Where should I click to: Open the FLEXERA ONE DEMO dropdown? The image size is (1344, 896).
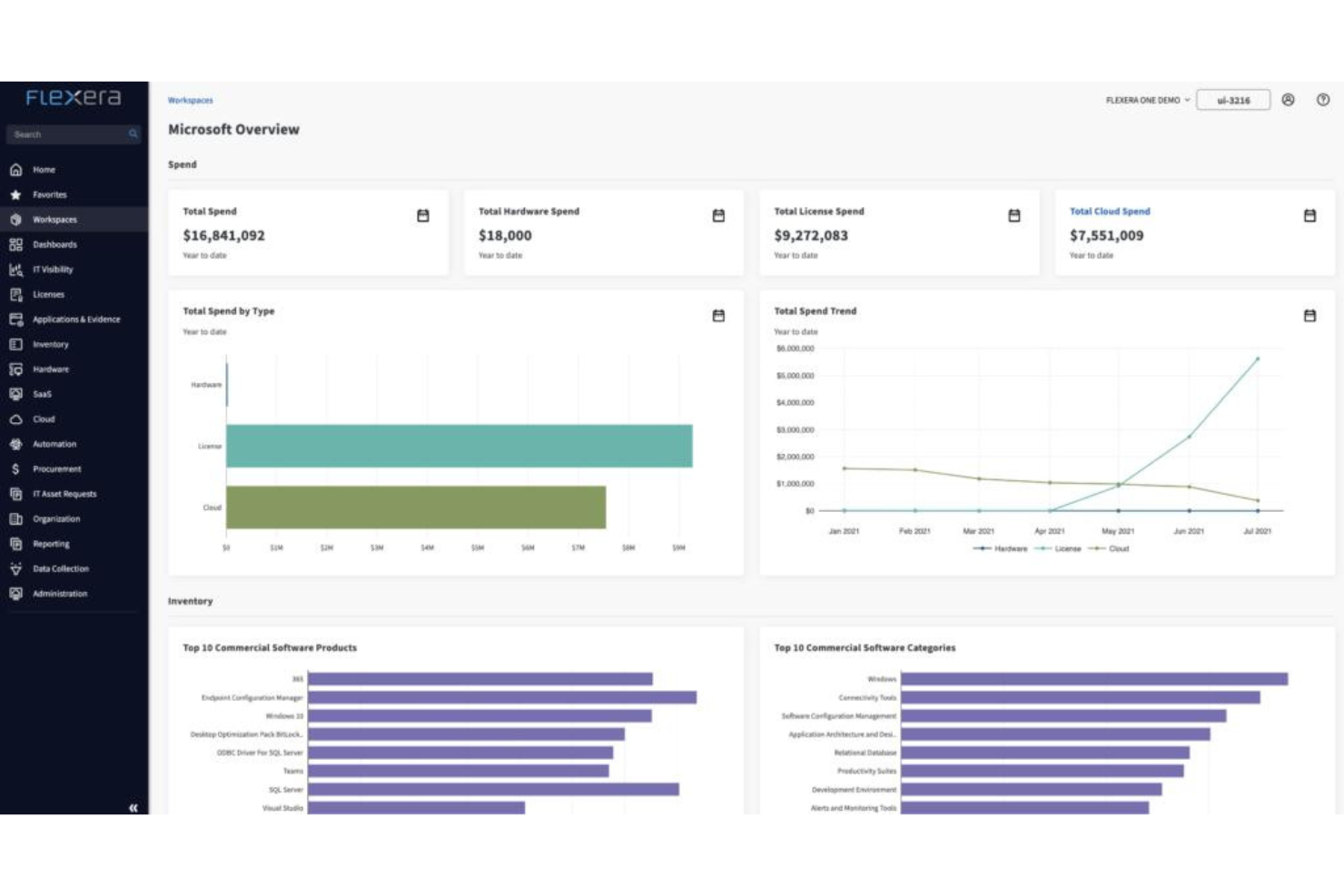[x=1145, y=100]
